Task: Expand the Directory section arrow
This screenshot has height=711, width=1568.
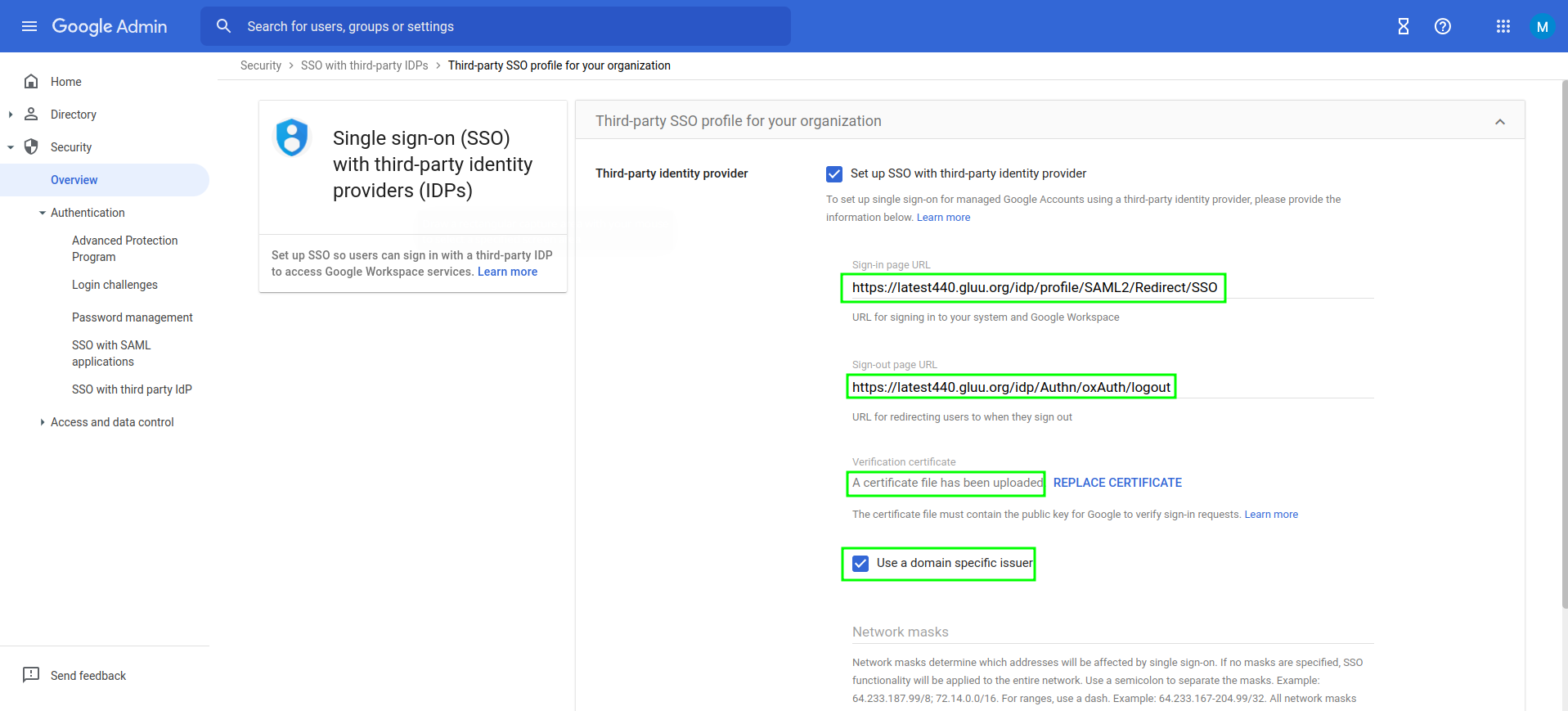Action: tap(11, 115)
